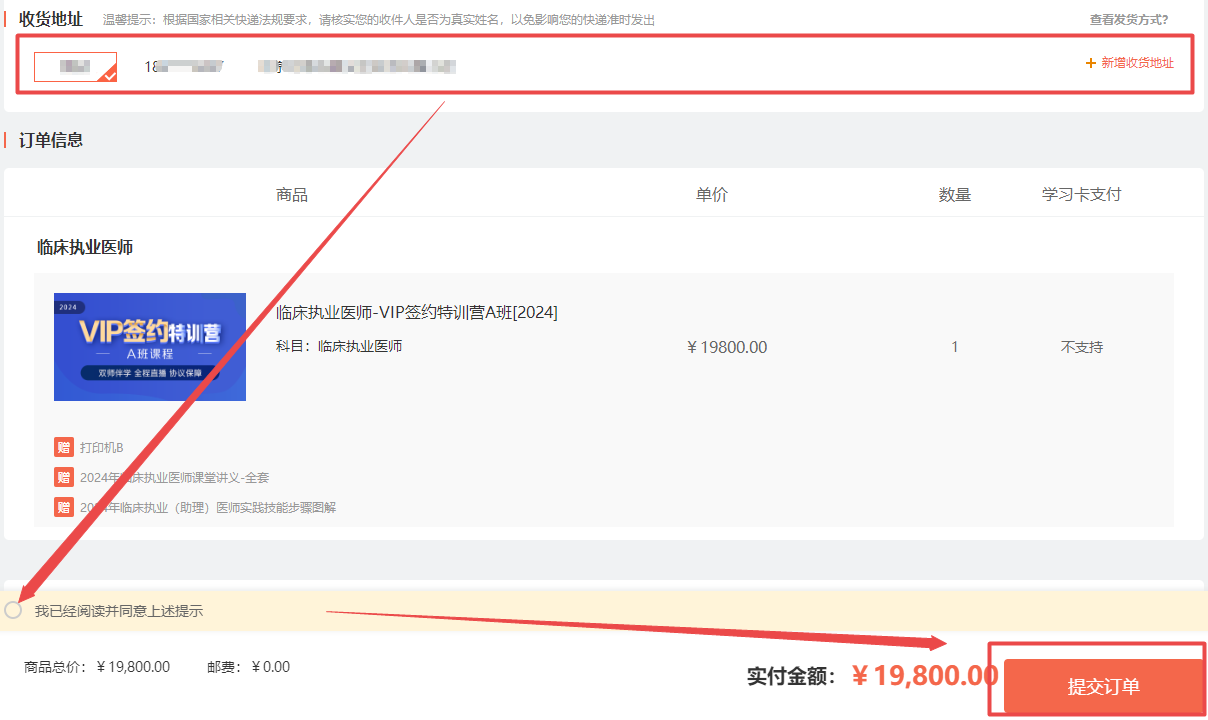Open the VIP签约特训营 course thumbnail image
The height and width of the screenshot is (720, 1208).
point(149,346)
